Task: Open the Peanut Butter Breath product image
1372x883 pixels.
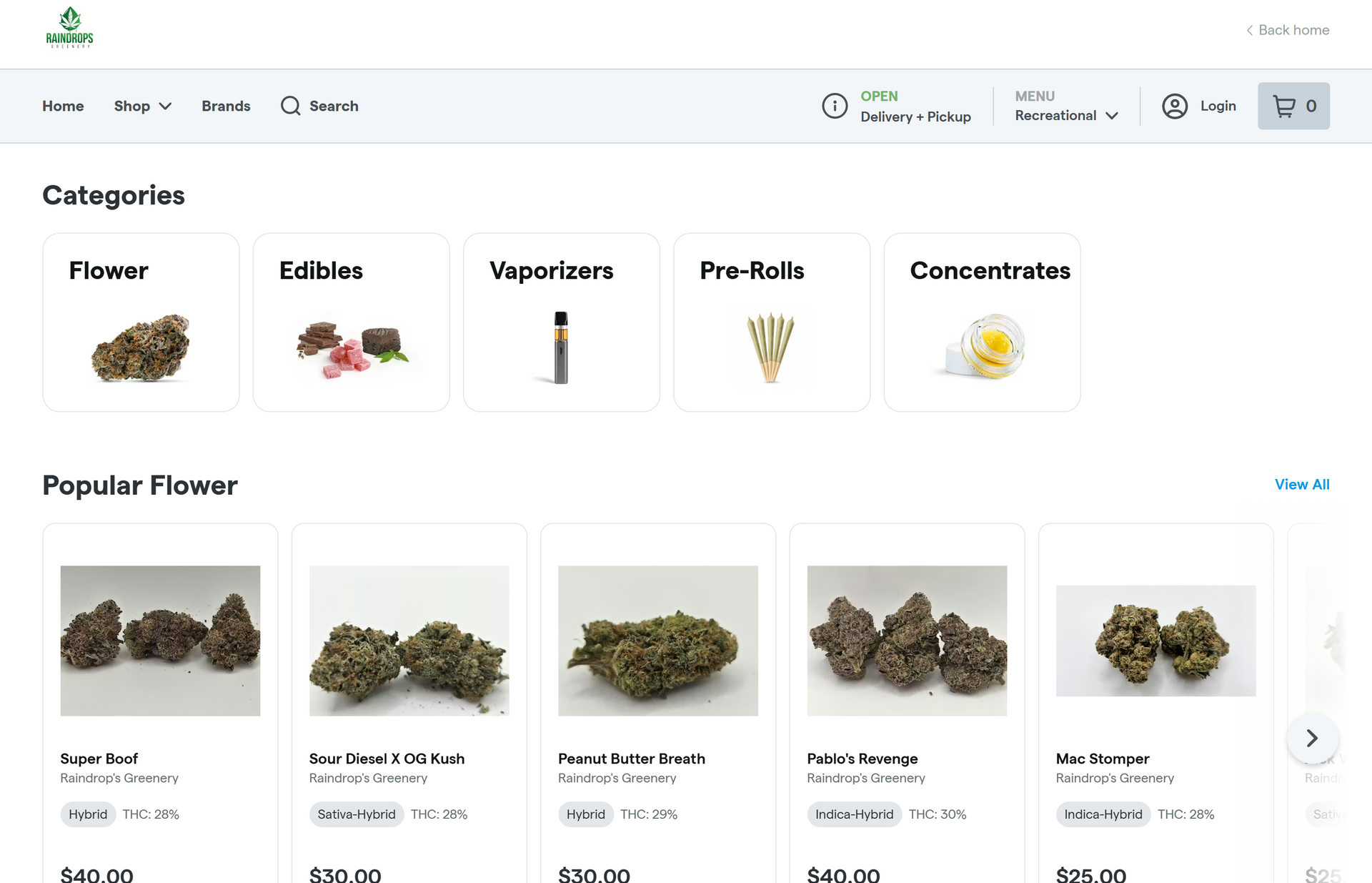Action: [658, 641]
